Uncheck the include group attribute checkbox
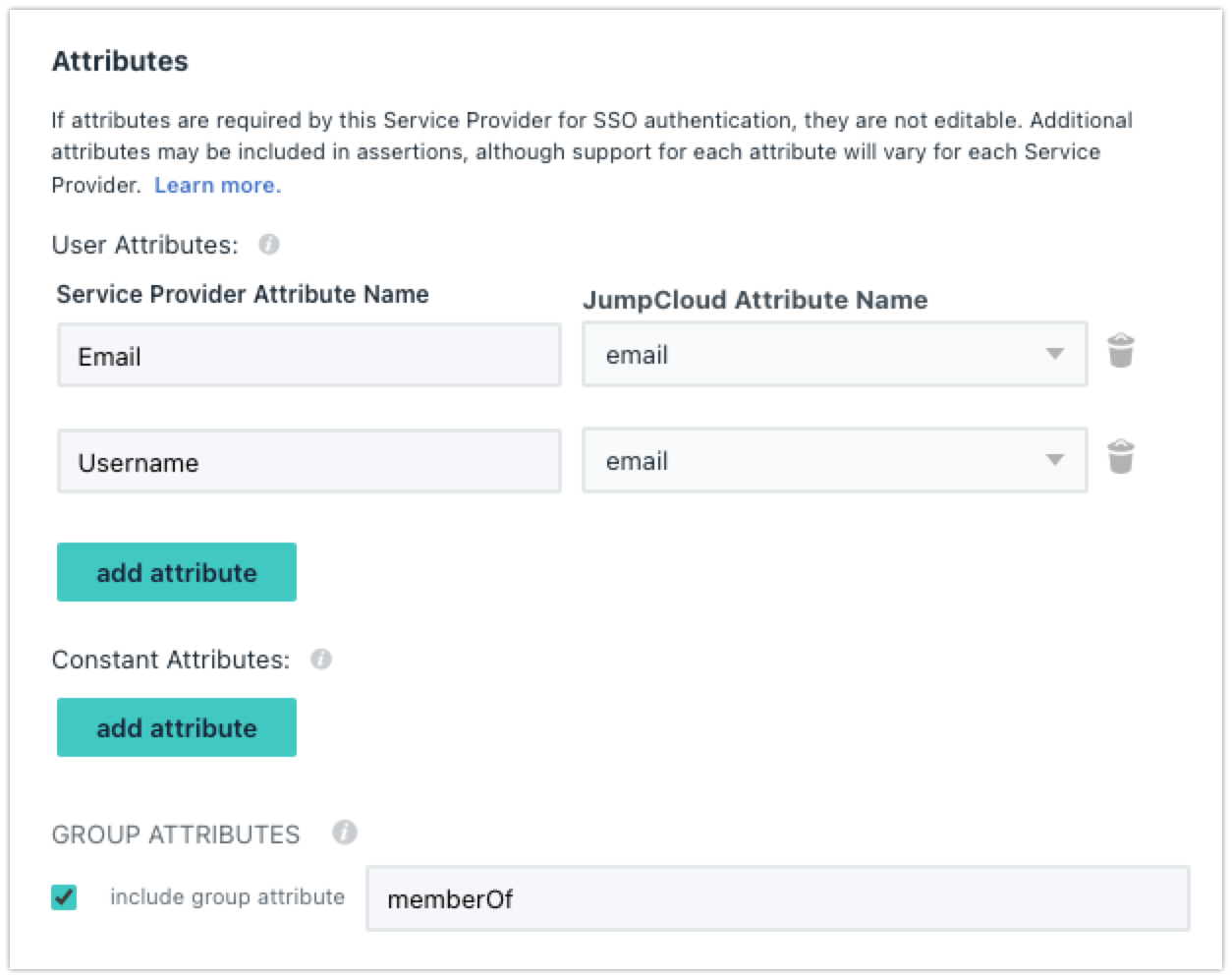This screenshot has height=979, width=1232. tap(65, 896)
